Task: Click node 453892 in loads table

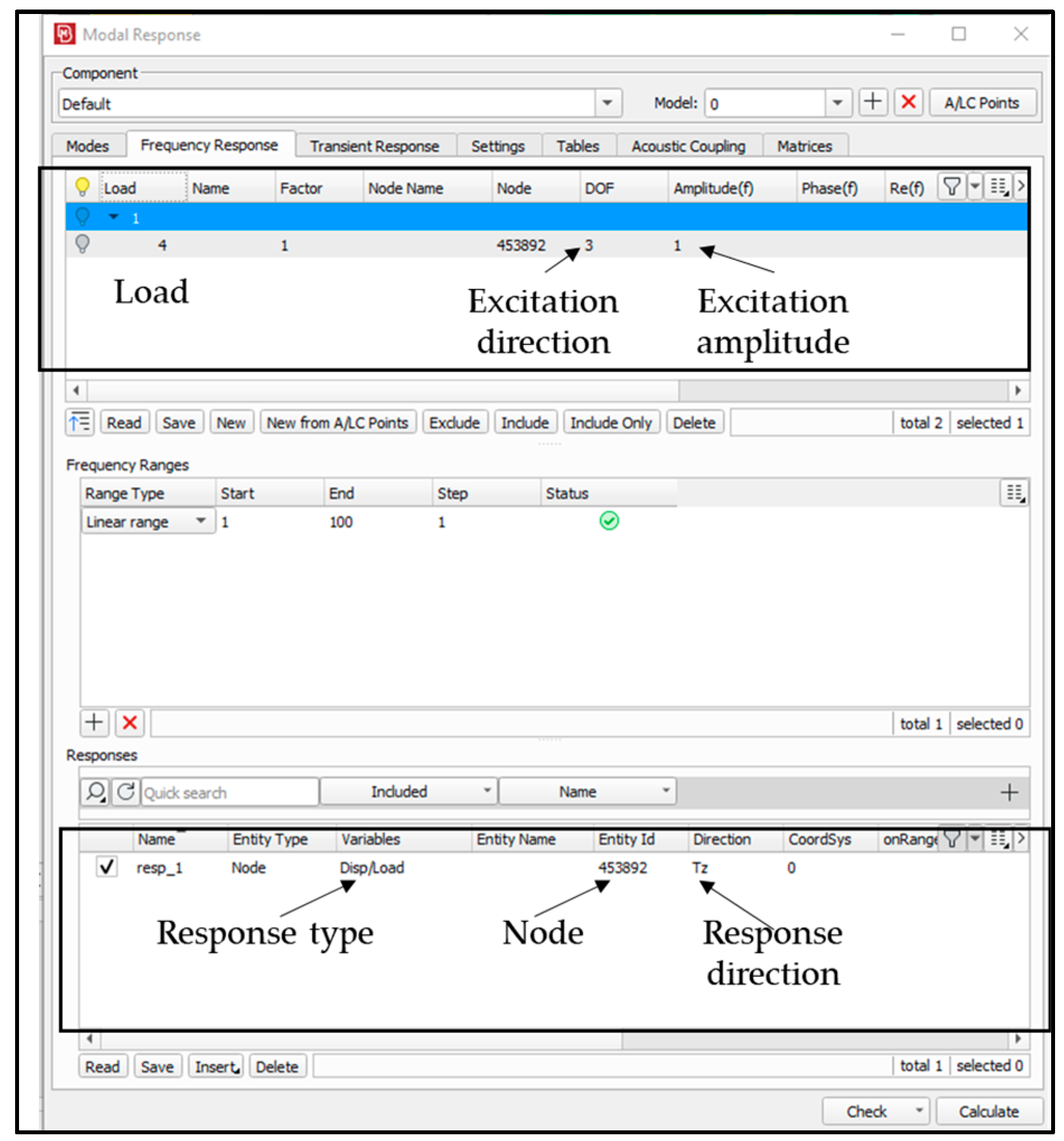Action: coord(521,245)
